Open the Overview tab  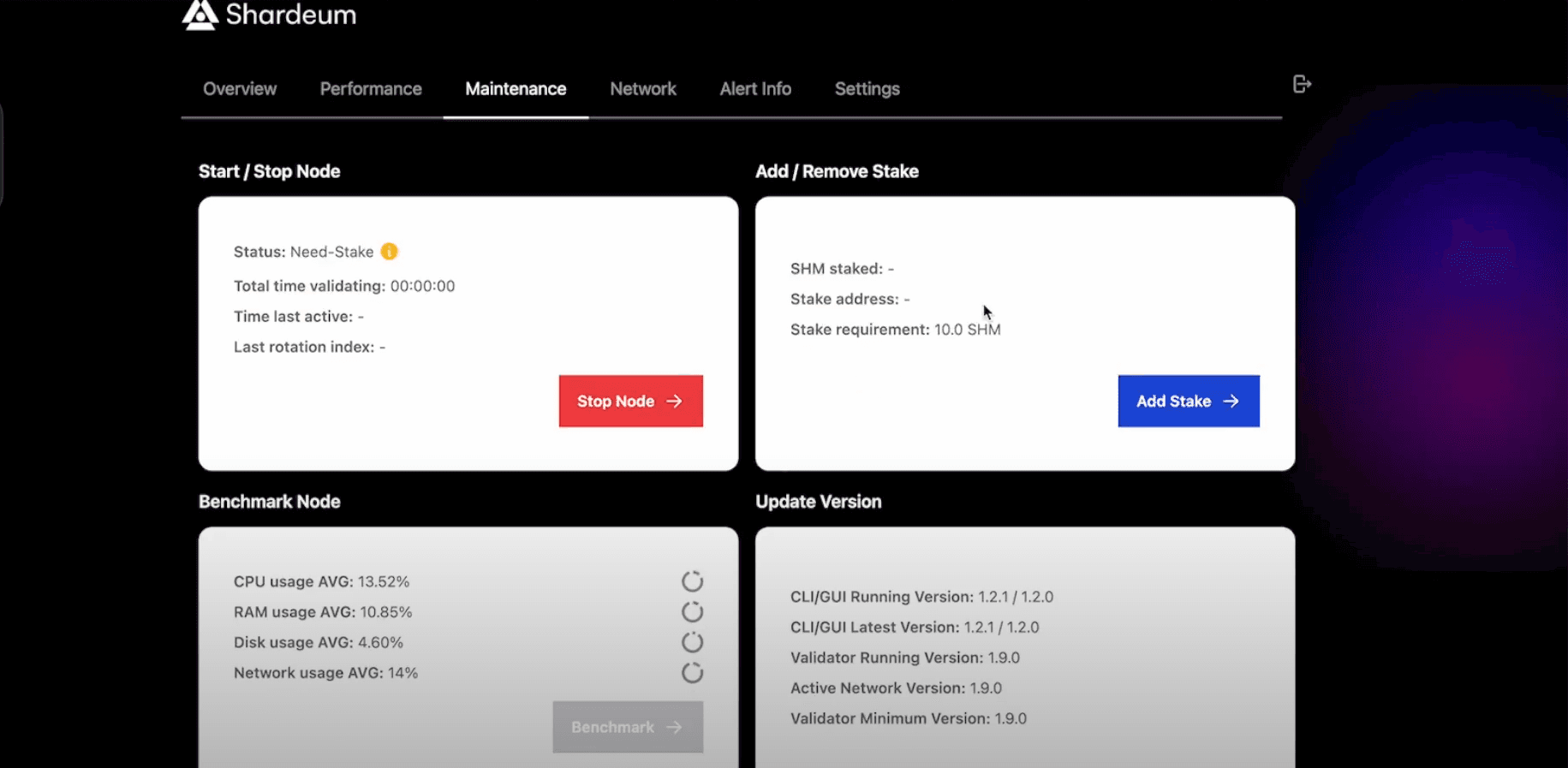(x=240, y=89)
